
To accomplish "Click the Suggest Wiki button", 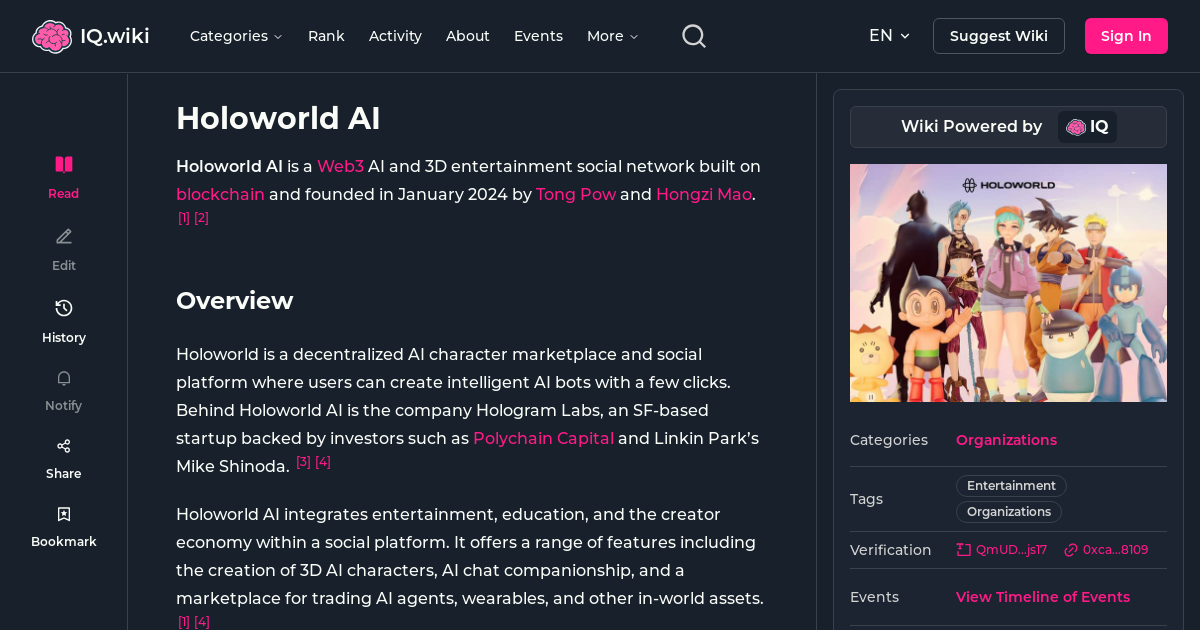I will [998, 35].
